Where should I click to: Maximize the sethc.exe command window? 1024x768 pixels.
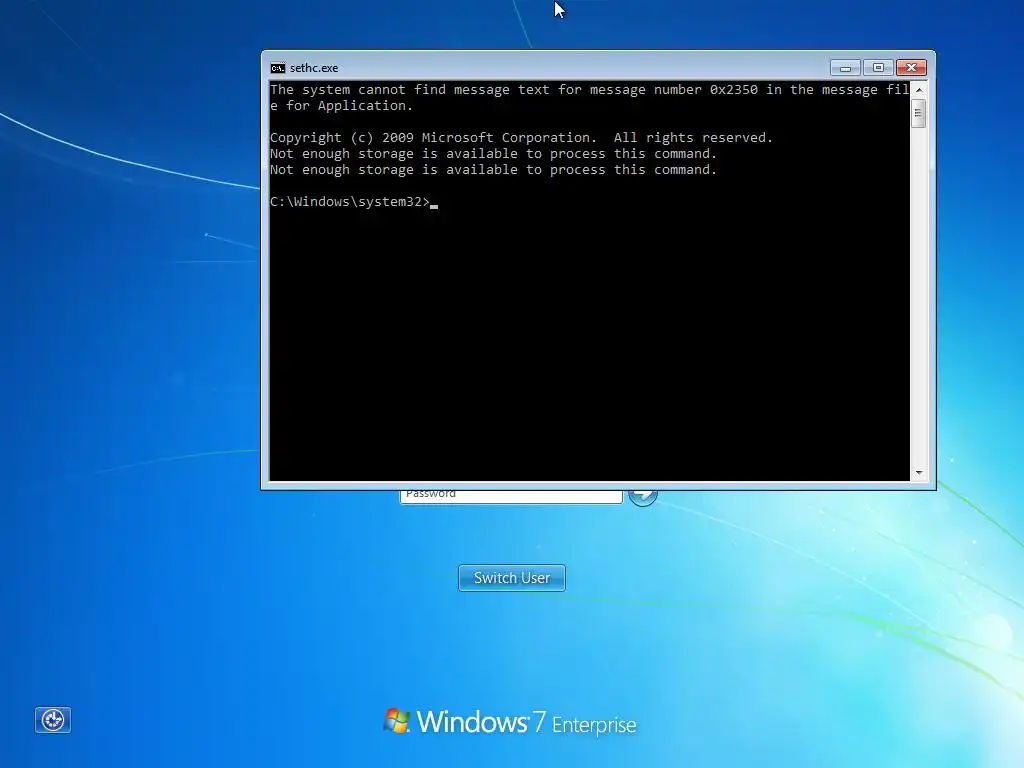click(878, 67)
